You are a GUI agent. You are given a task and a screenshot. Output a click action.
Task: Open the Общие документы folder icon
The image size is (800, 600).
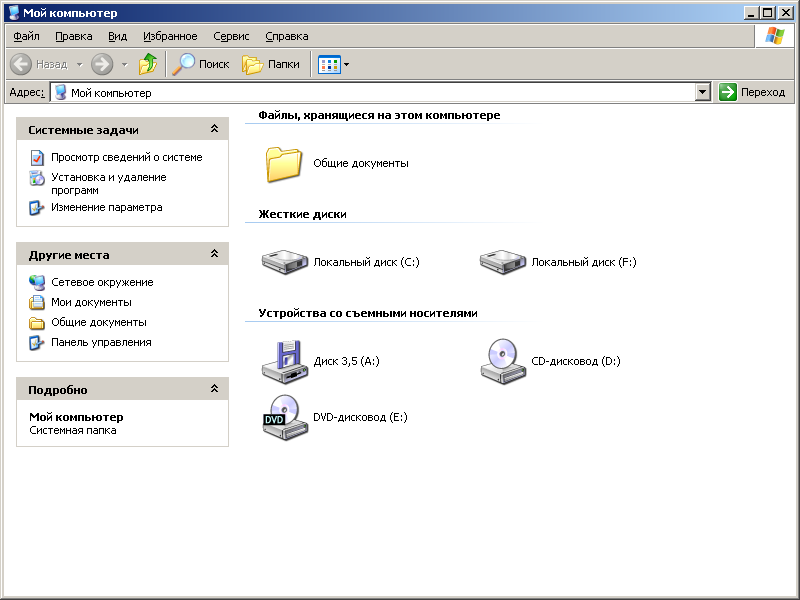point(284,164)
